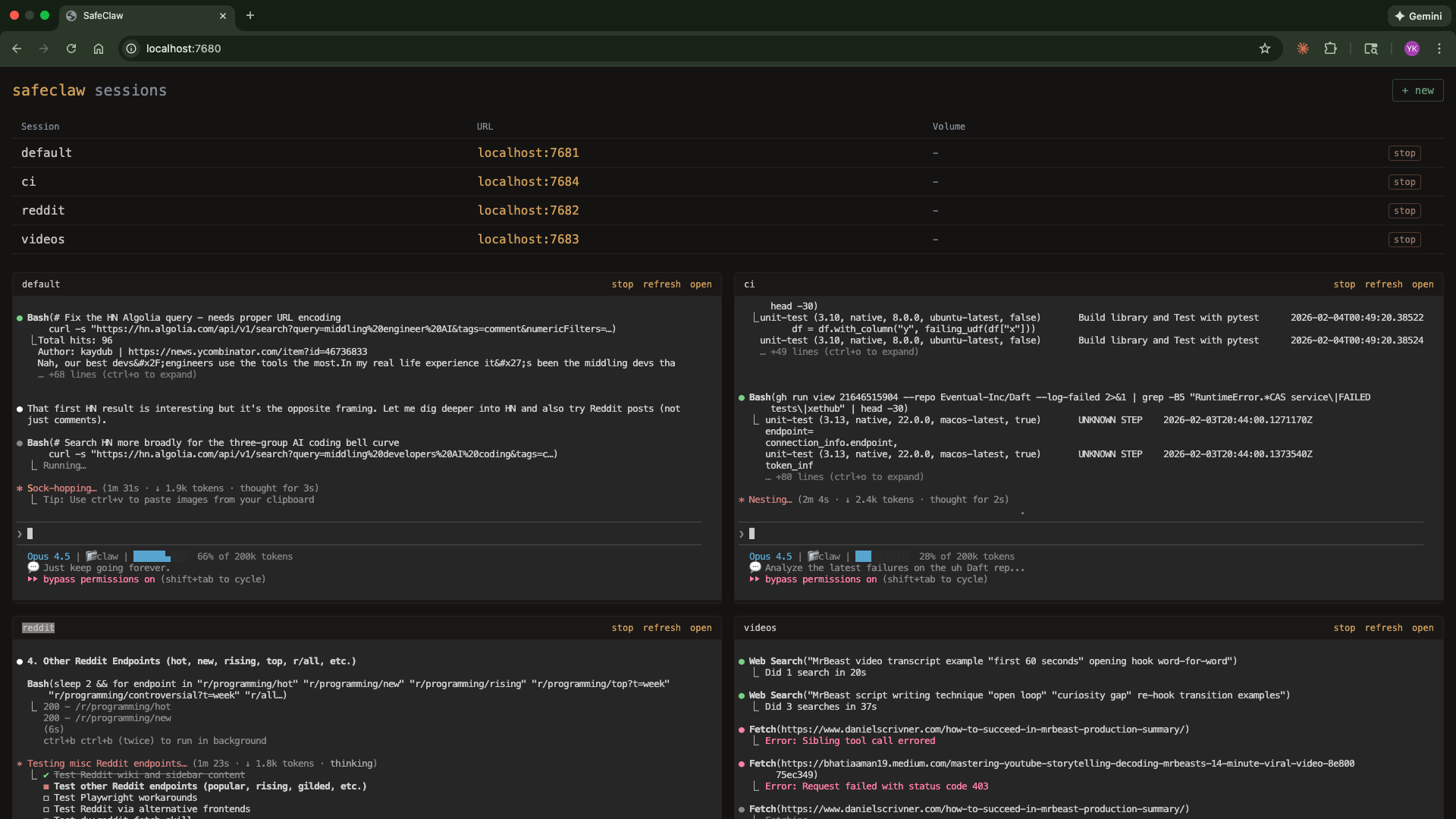Click the 66% token usage bar
The height and width of the screenshot is (819, 1456).
click(x=160, y=557)
